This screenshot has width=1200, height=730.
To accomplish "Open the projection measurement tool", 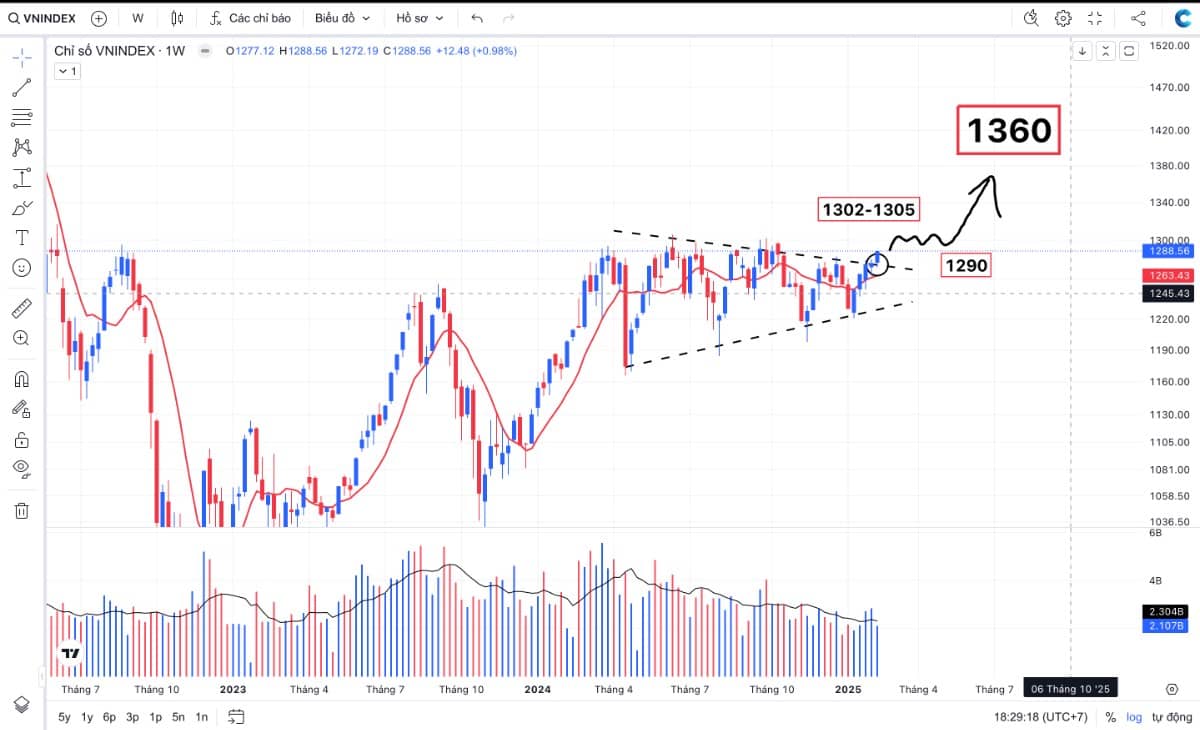I will pyautogui.click(x=21, y=179).
